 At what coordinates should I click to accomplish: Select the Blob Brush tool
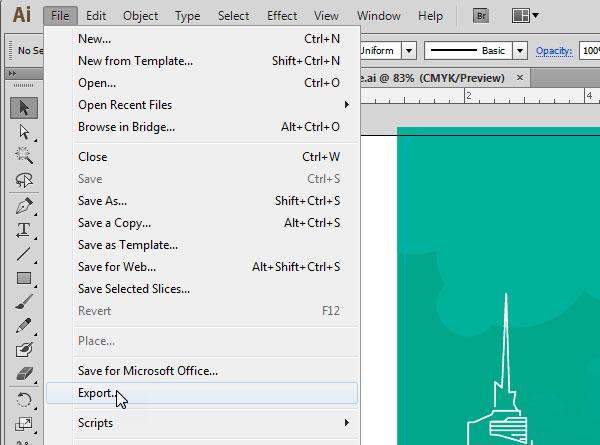(x=24, y=350)
